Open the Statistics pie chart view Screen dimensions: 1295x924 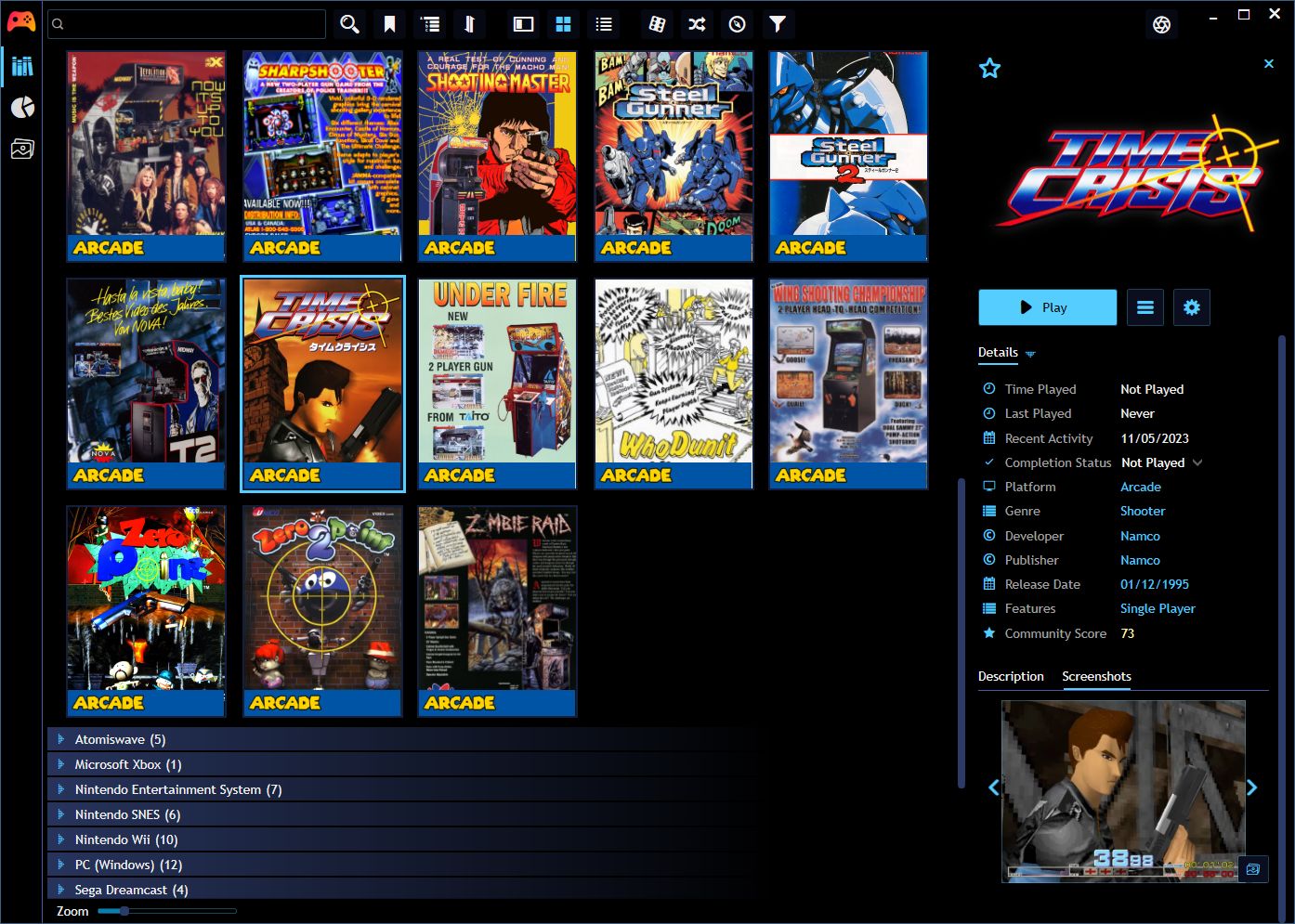(x=22, y=108)
